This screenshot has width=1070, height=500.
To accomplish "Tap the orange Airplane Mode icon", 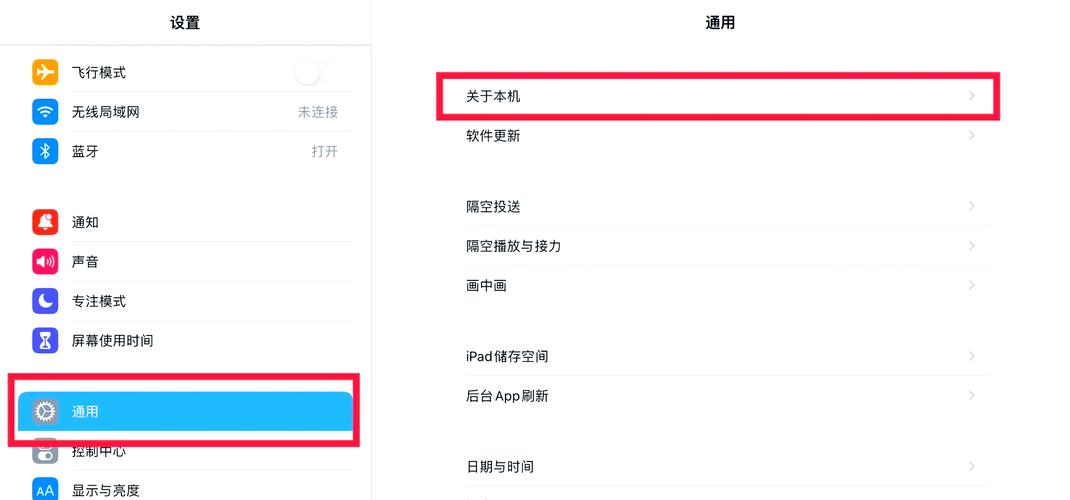I will click(x=45, y=72).
